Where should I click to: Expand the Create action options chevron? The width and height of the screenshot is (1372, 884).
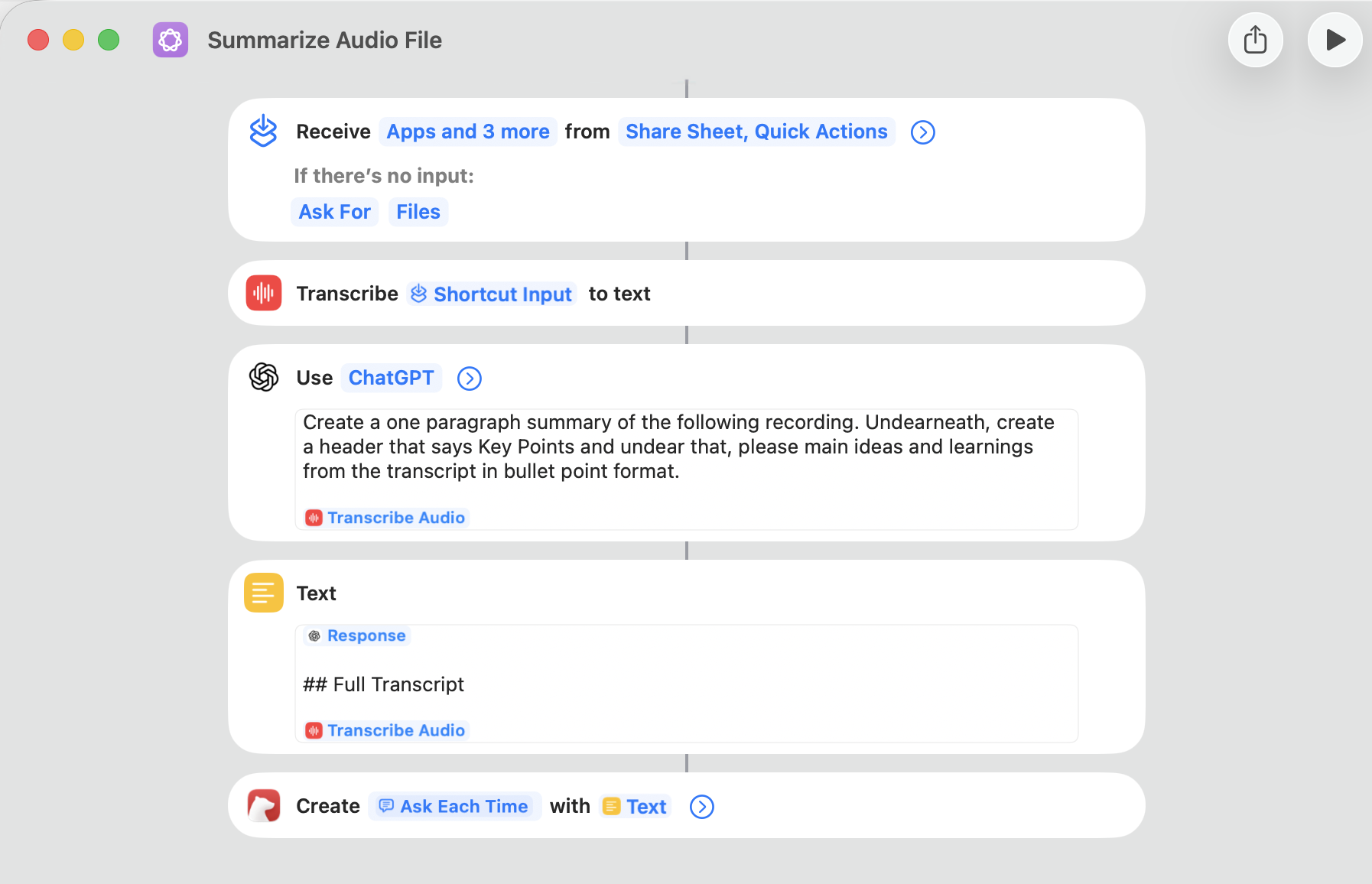coord(701,807)
